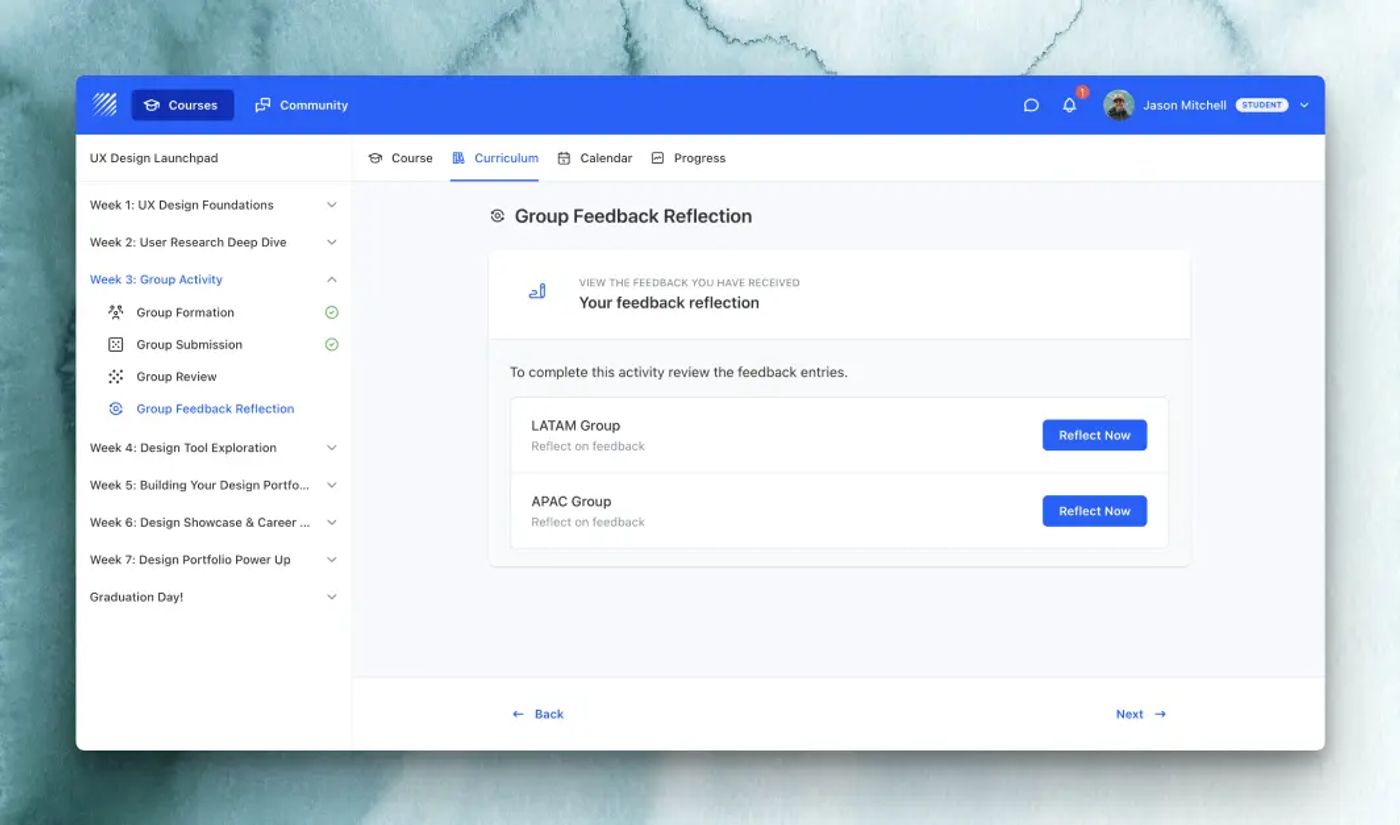Click the Group Review dotted icon
This screenshot has height=825, width=1400.
[116, 376]
